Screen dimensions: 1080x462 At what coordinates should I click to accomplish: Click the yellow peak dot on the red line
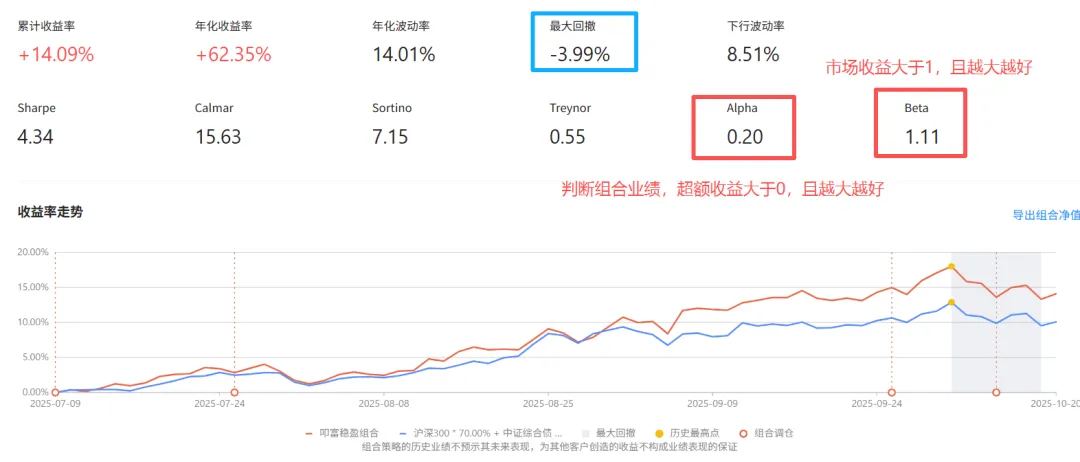(951, 267)
